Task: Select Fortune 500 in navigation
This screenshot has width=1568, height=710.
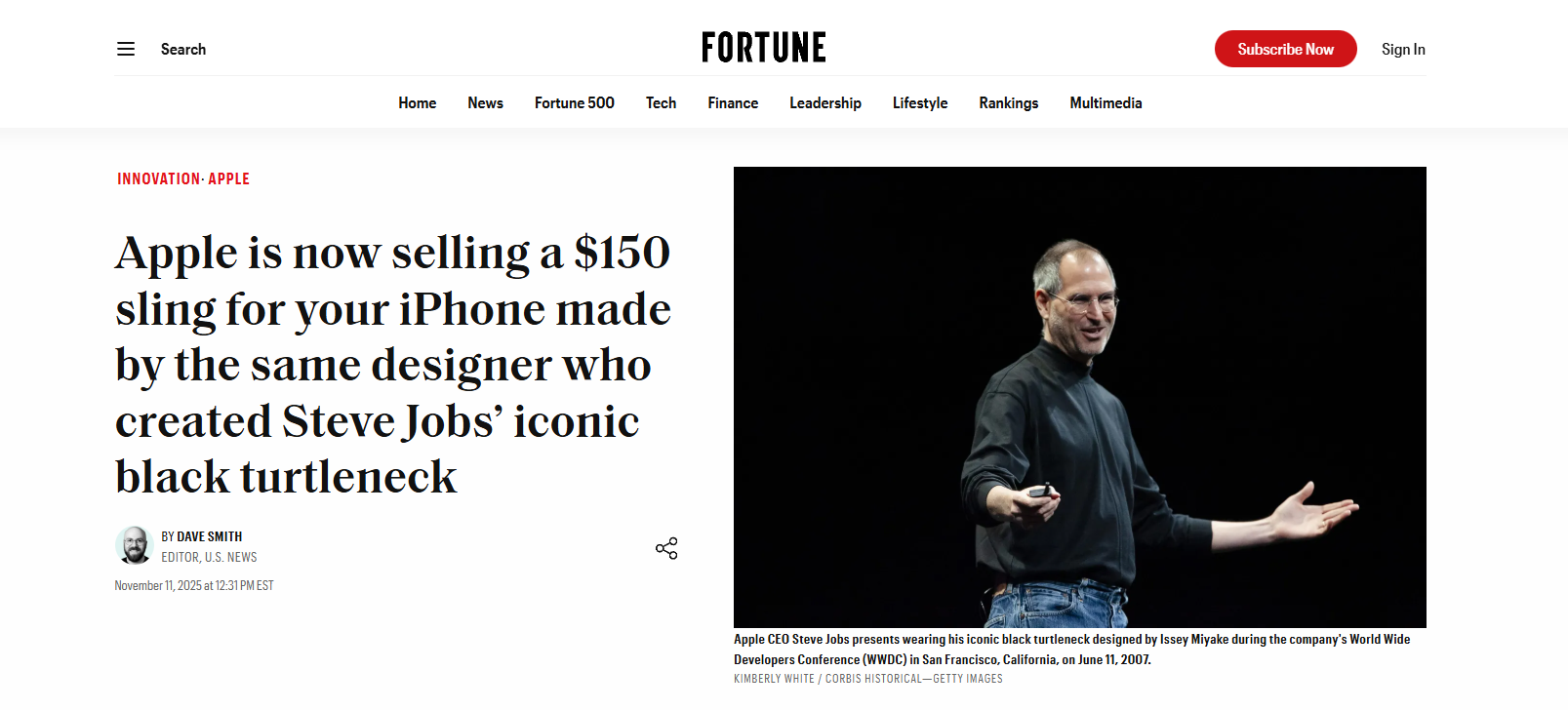Action: point(574,102)
